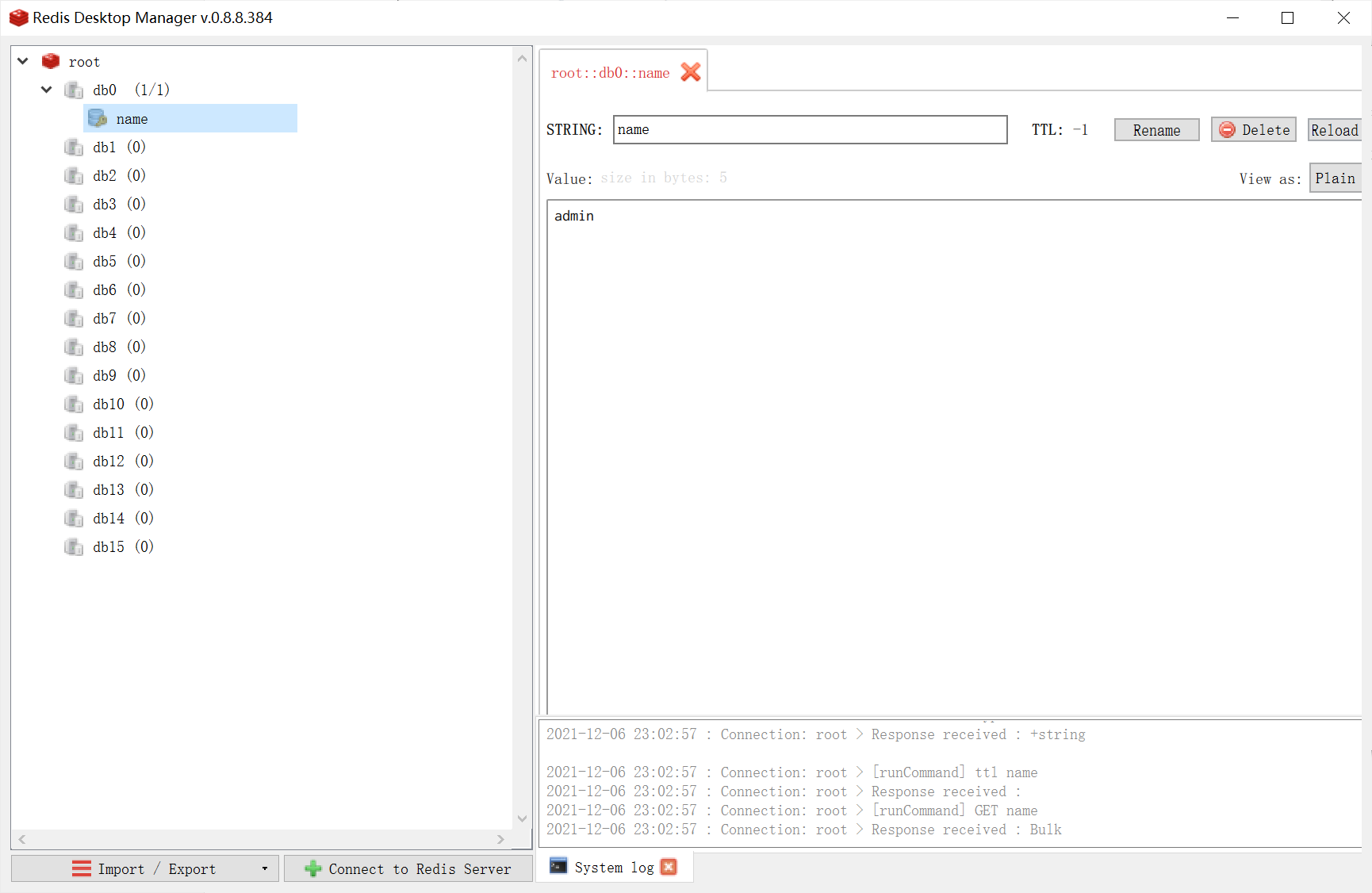Click the db2 database icon

74,175
